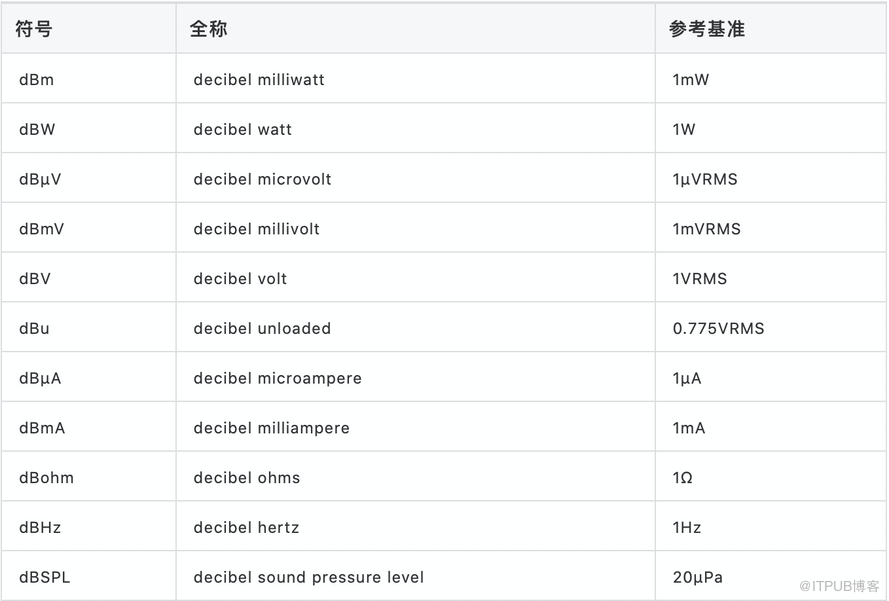The image size is (889, 601).
Task: Click the dBμV symbol cell
Action: point(40,179)
